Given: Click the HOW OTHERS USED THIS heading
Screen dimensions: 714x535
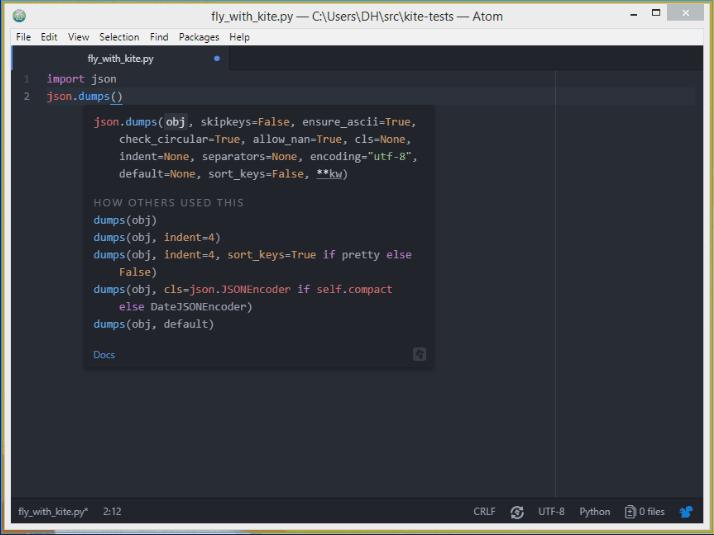Looking at the screenshot, I should tap(168, 203).
